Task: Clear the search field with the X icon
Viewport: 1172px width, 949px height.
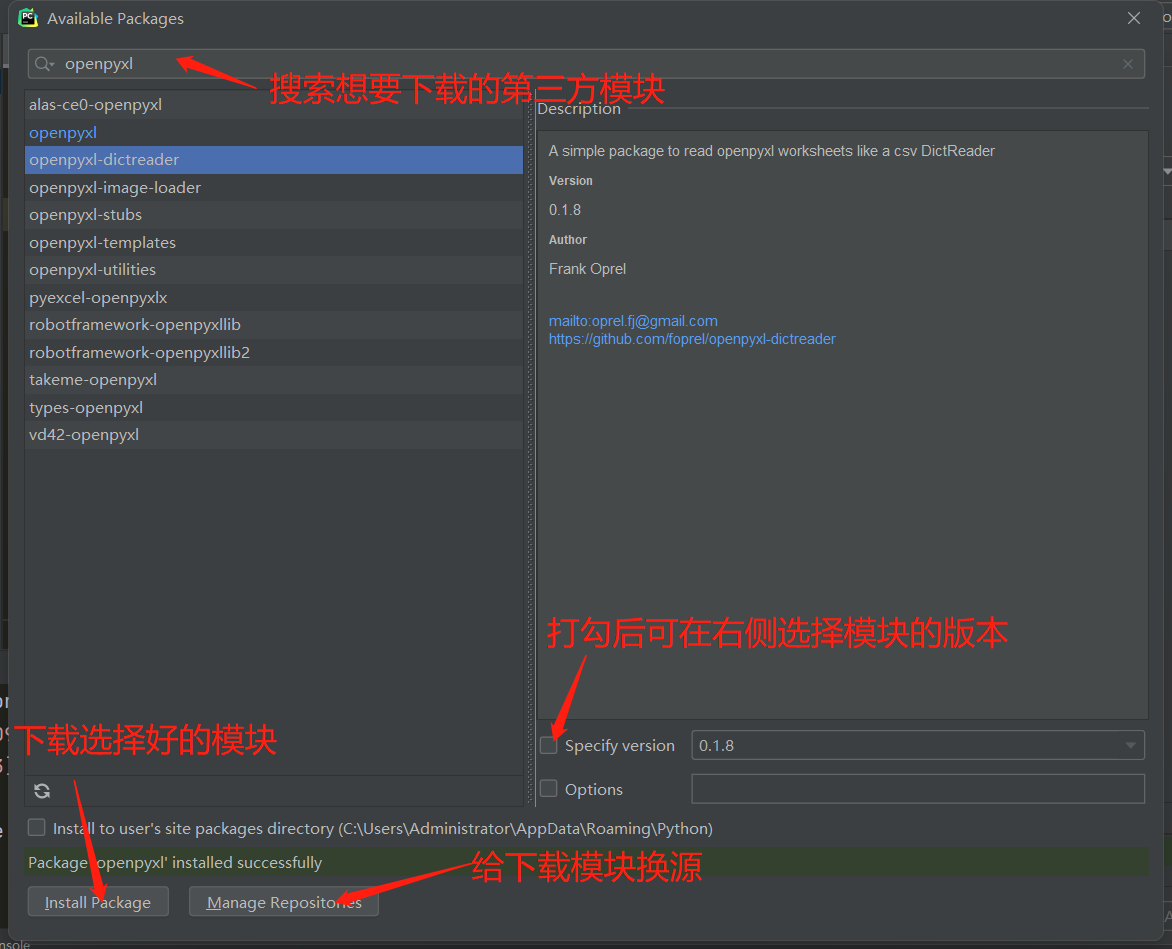Action: pos(1128,64)
